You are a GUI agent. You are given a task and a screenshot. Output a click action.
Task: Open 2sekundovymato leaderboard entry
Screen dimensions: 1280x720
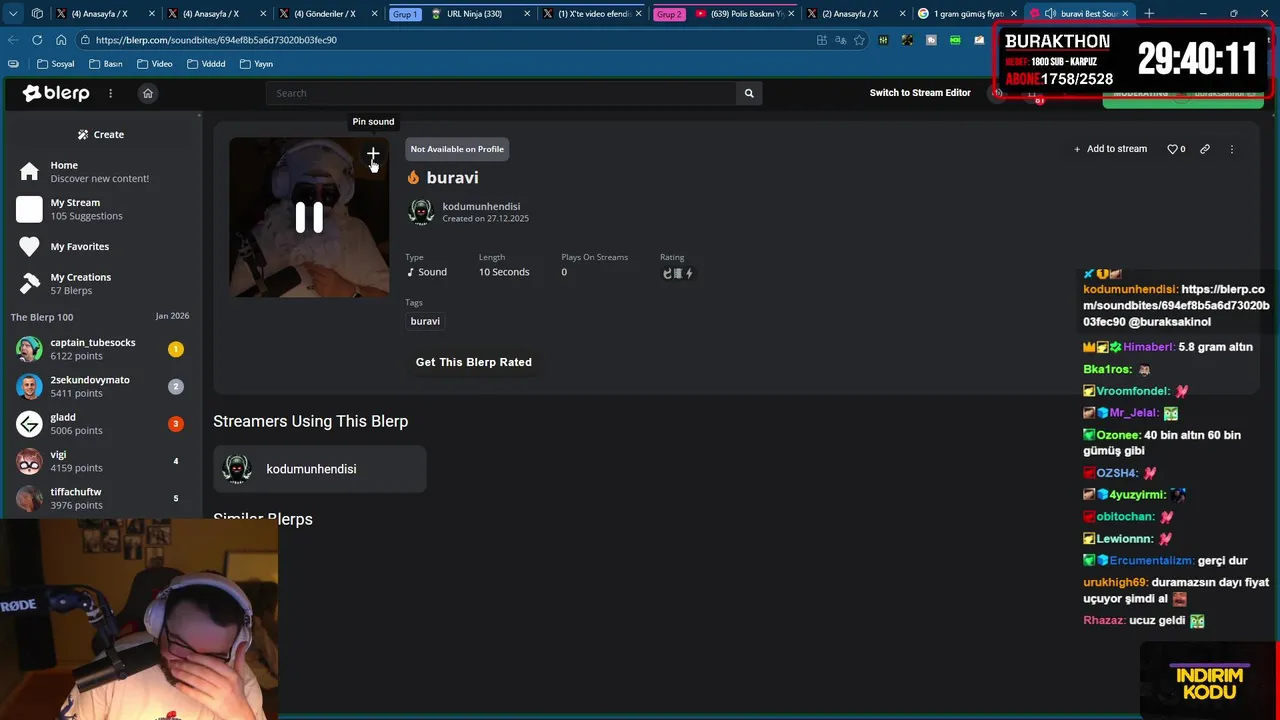tap(101, 386)
